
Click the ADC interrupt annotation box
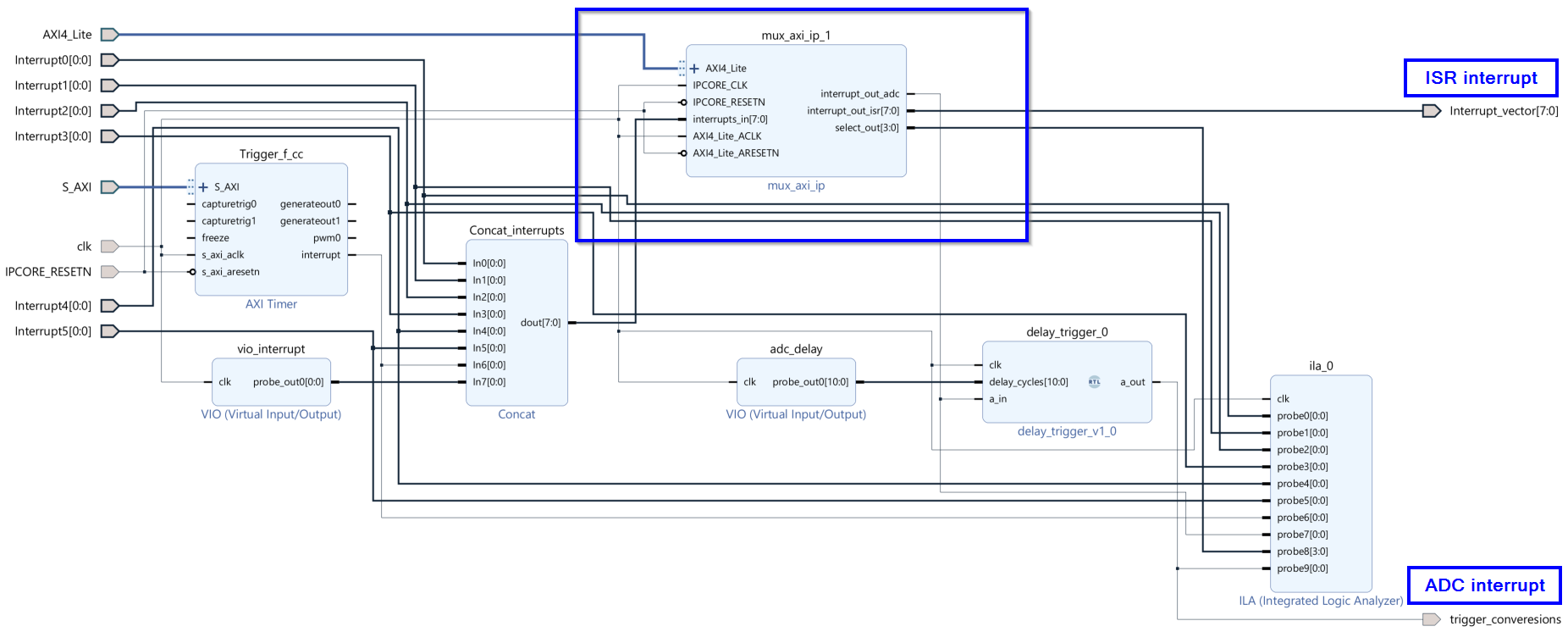tap(1483, 585)
